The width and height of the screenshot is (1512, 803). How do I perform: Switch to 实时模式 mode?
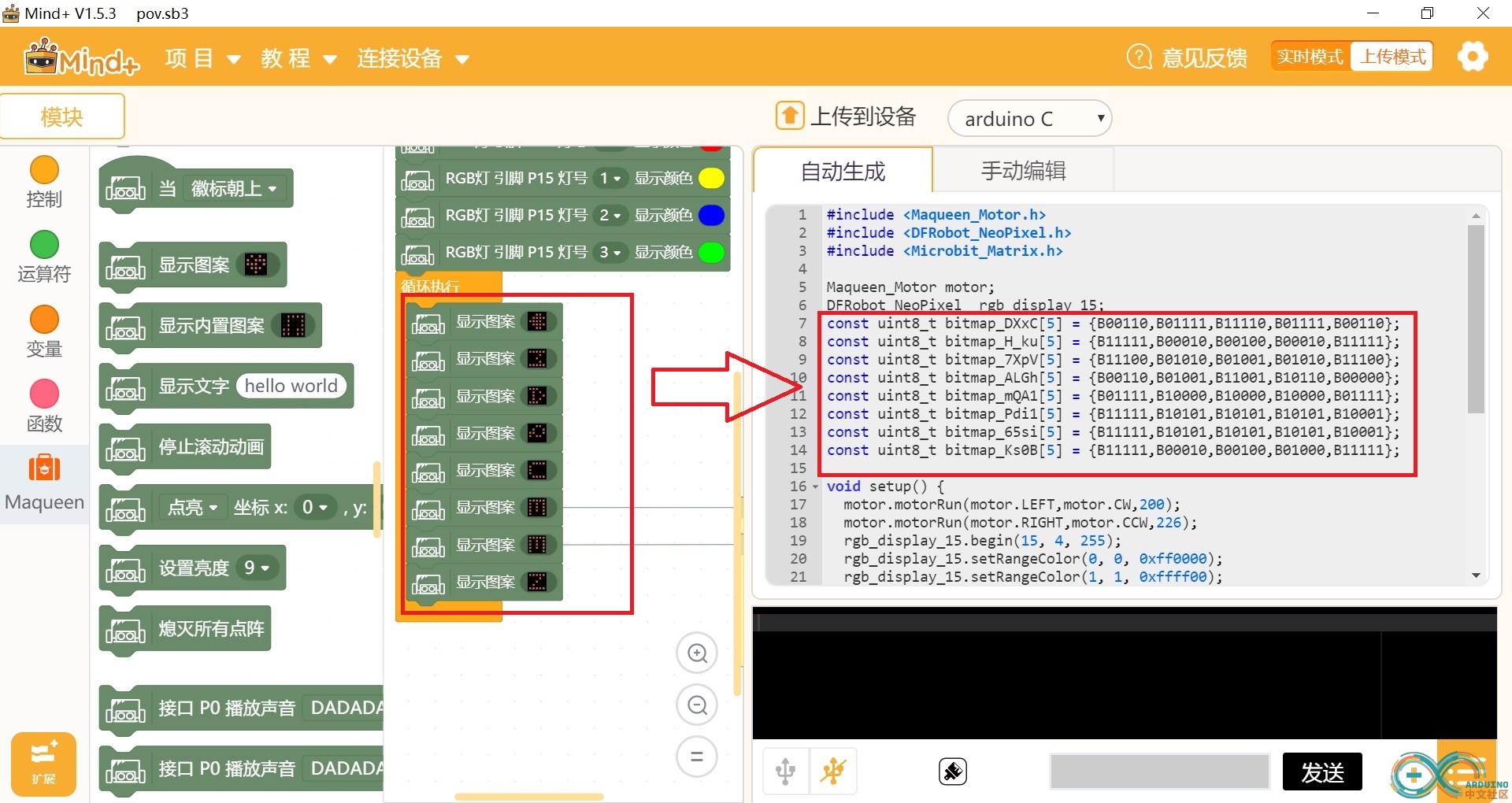point(1310,57)
